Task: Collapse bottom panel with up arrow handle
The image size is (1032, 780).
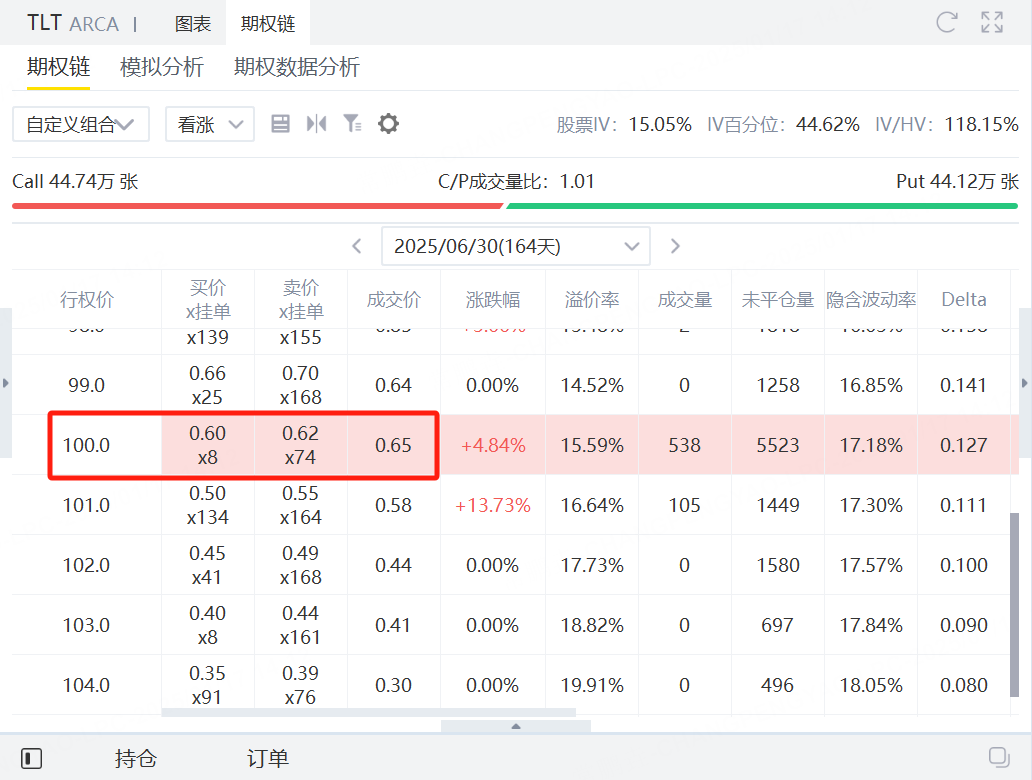Action: click(x=516, y=726)
